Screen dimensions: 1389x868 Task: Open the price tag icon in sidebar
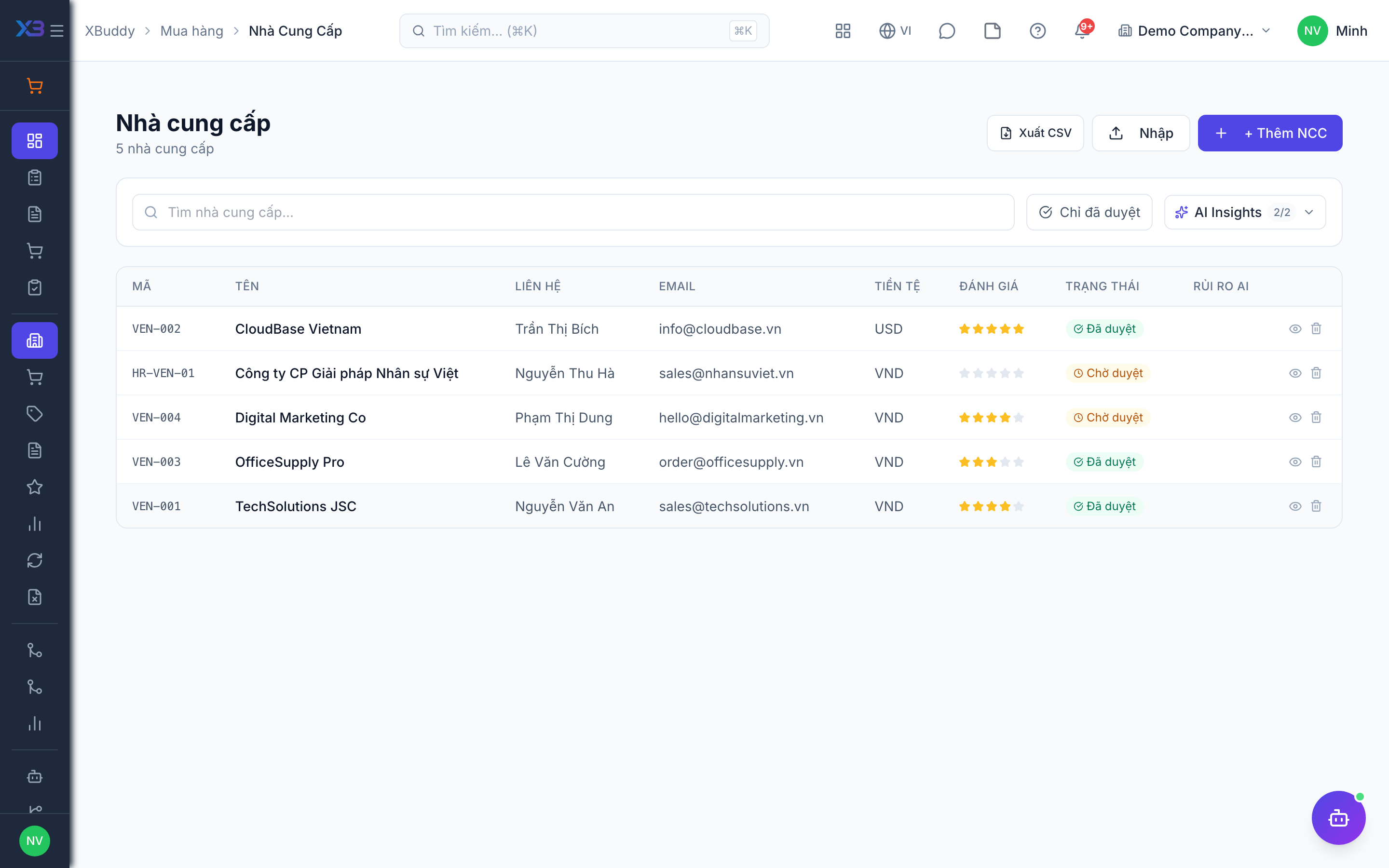(x=34, y=414)
